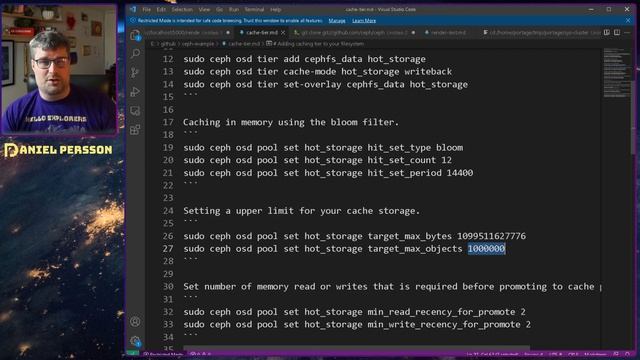This screenshot has width=640, height=360.
Task: Click 'min_read_recency_for_promote 2' on line 32
Action: pyautogui.click(x=447, y=312)
